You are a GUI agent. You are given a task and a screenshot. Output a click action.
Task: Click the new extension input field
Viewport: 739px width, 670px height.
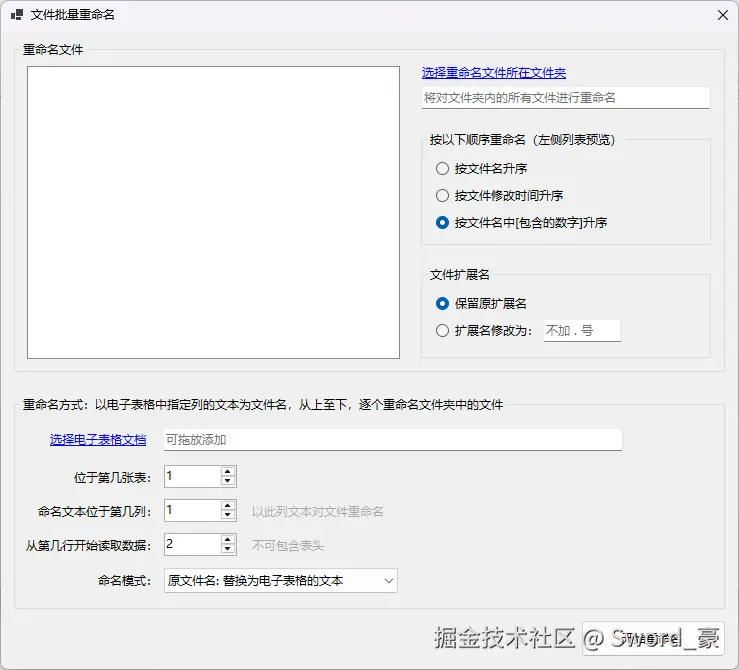pyautogui.click(x=582, y=331)
